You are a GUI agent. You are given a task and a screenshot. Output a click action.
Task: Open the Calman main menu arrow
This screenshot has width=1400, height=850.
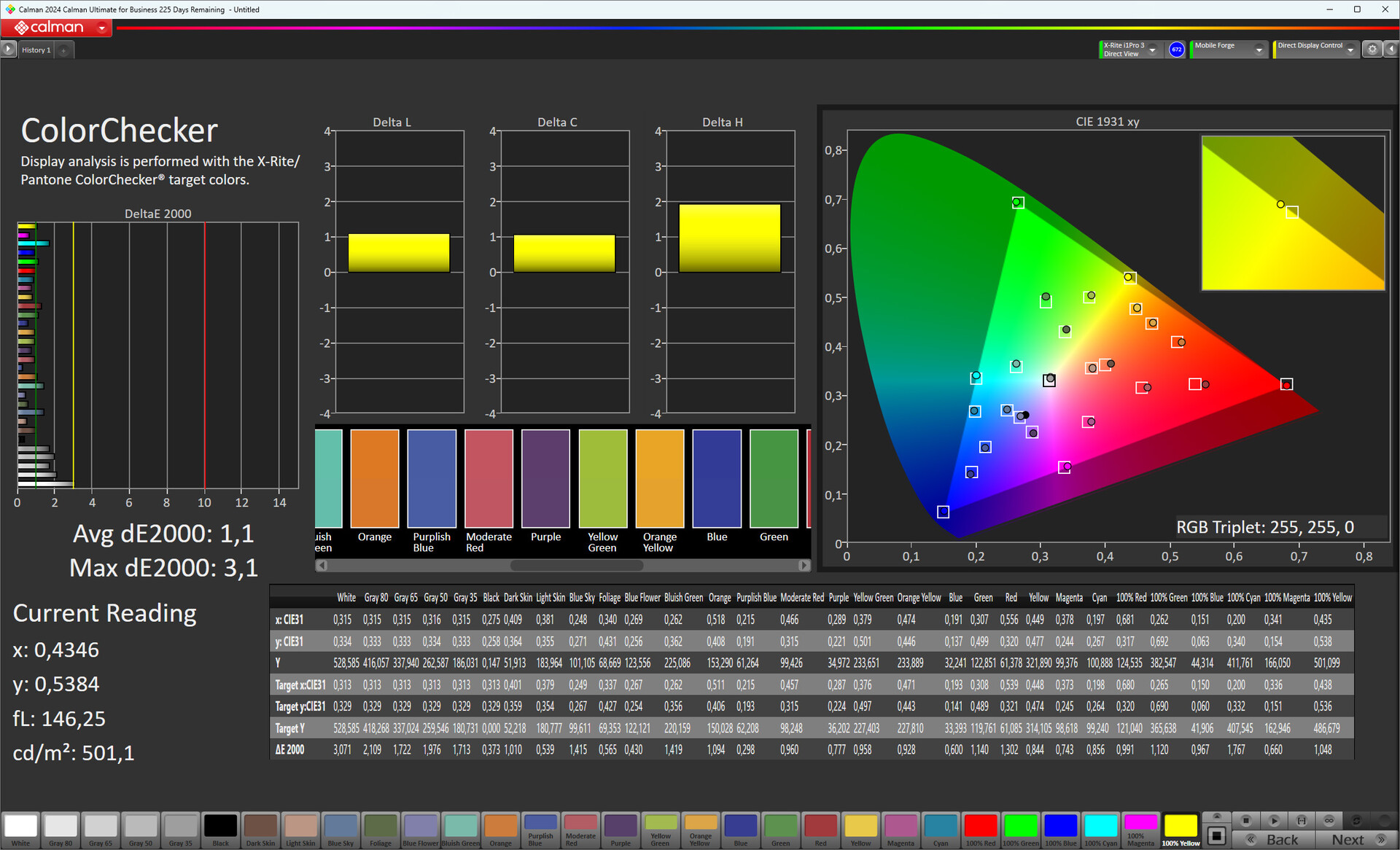click(102, 28)
